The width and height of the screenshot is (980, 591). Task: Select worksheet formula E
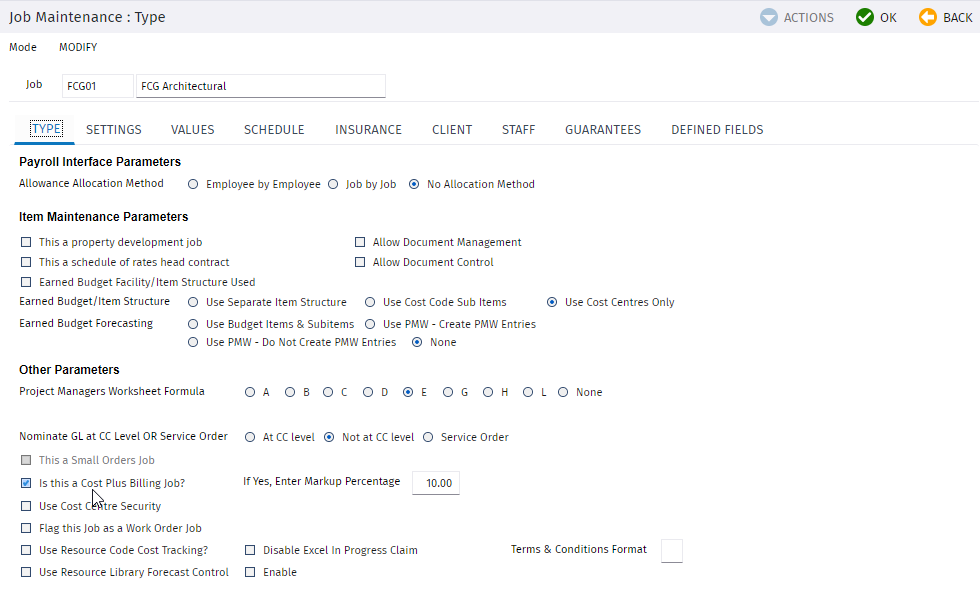(x=408, y=392)
